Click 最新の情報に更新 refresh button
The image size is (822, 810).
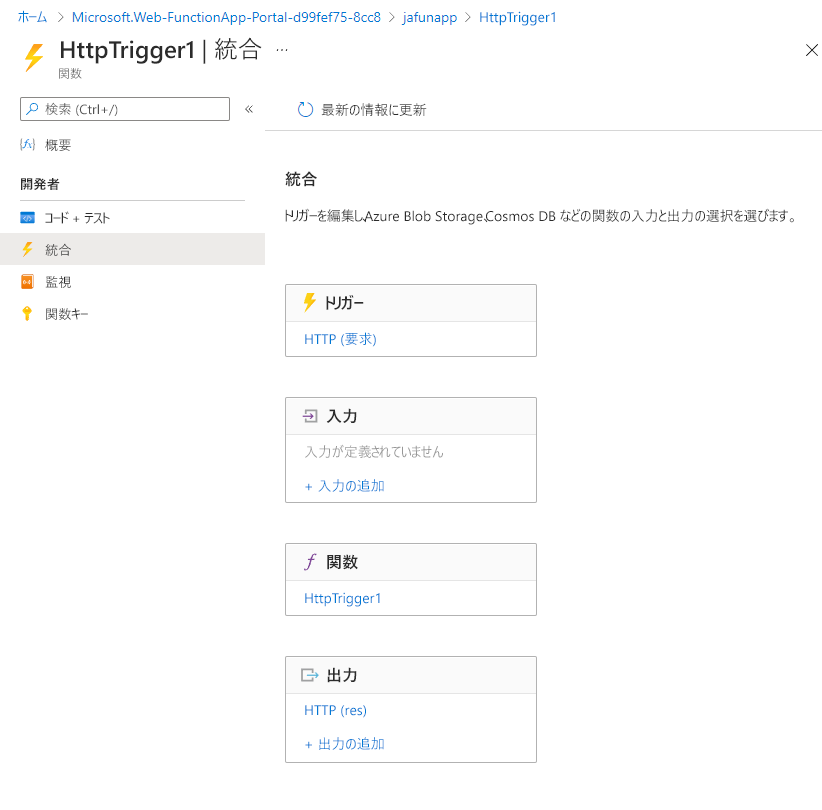[362, 110]
